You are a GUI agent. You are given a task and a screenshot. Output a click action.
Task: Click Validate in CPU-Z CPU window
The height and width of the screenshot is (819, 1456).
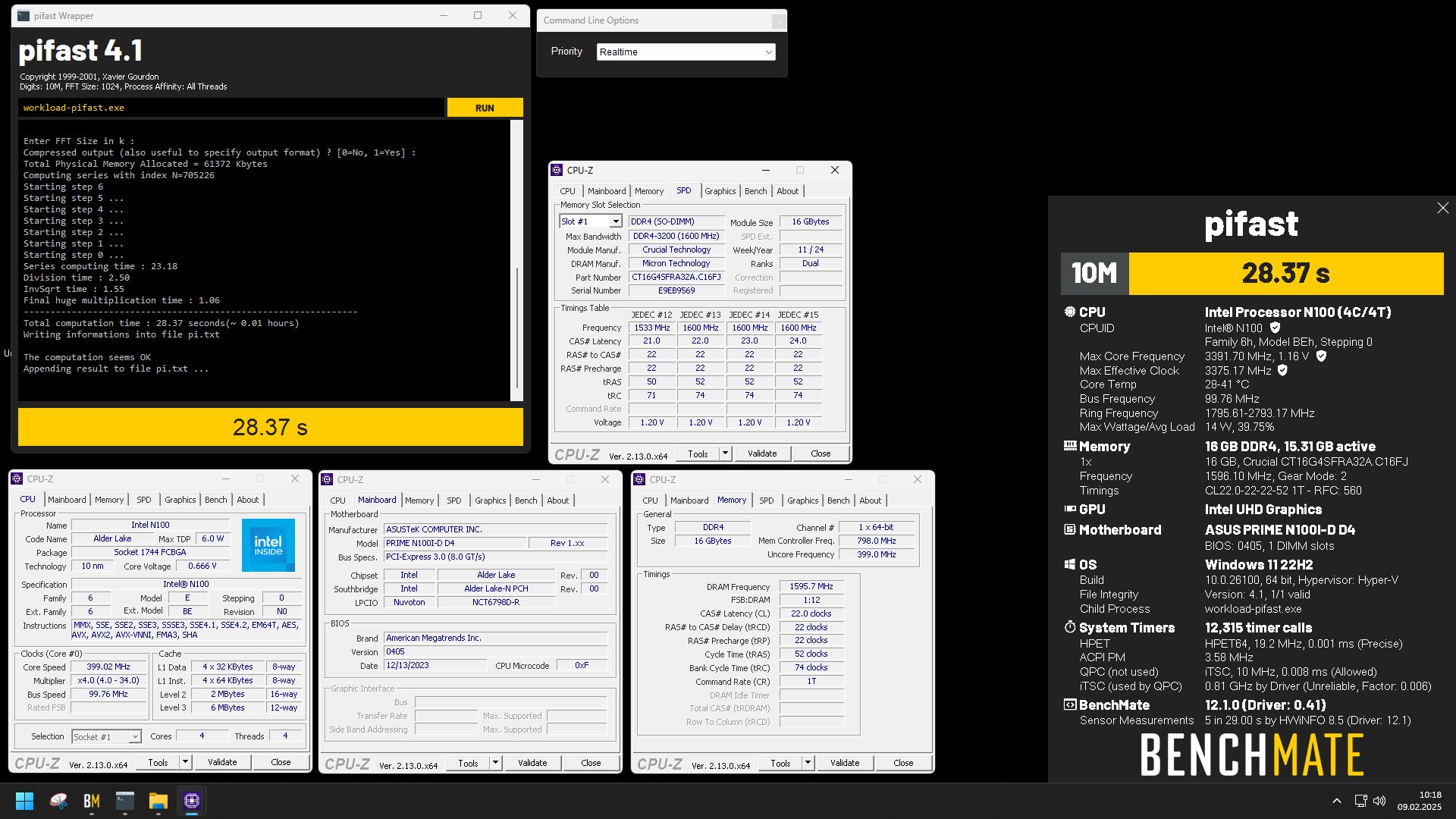pos(222,762)
